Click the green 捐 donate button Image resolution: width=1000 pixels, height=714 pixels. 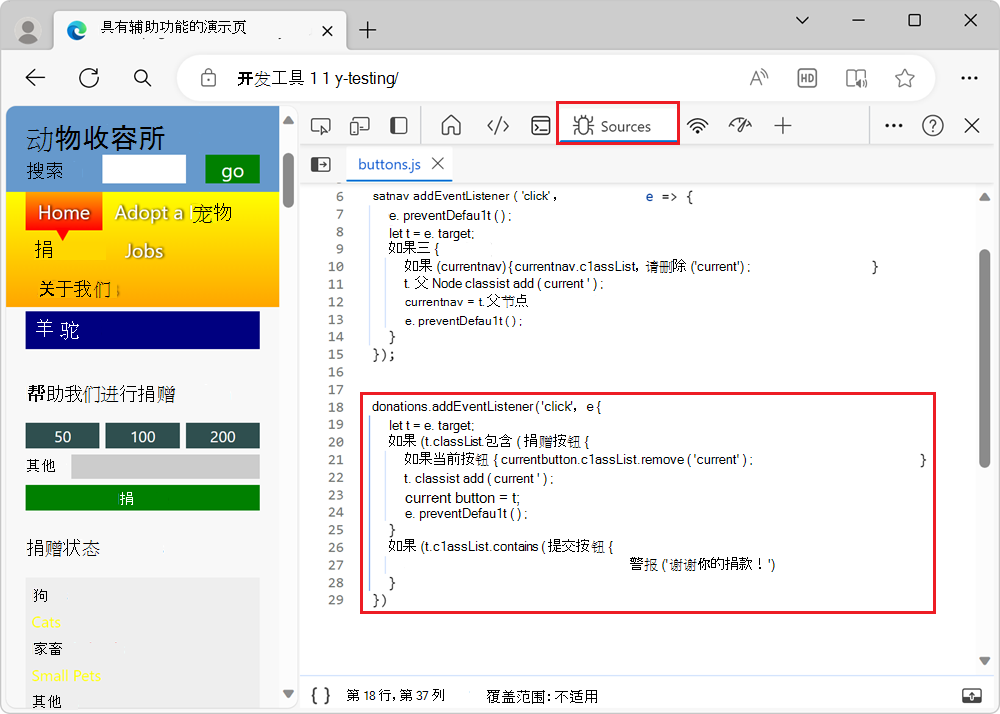[x=142, y=497]
